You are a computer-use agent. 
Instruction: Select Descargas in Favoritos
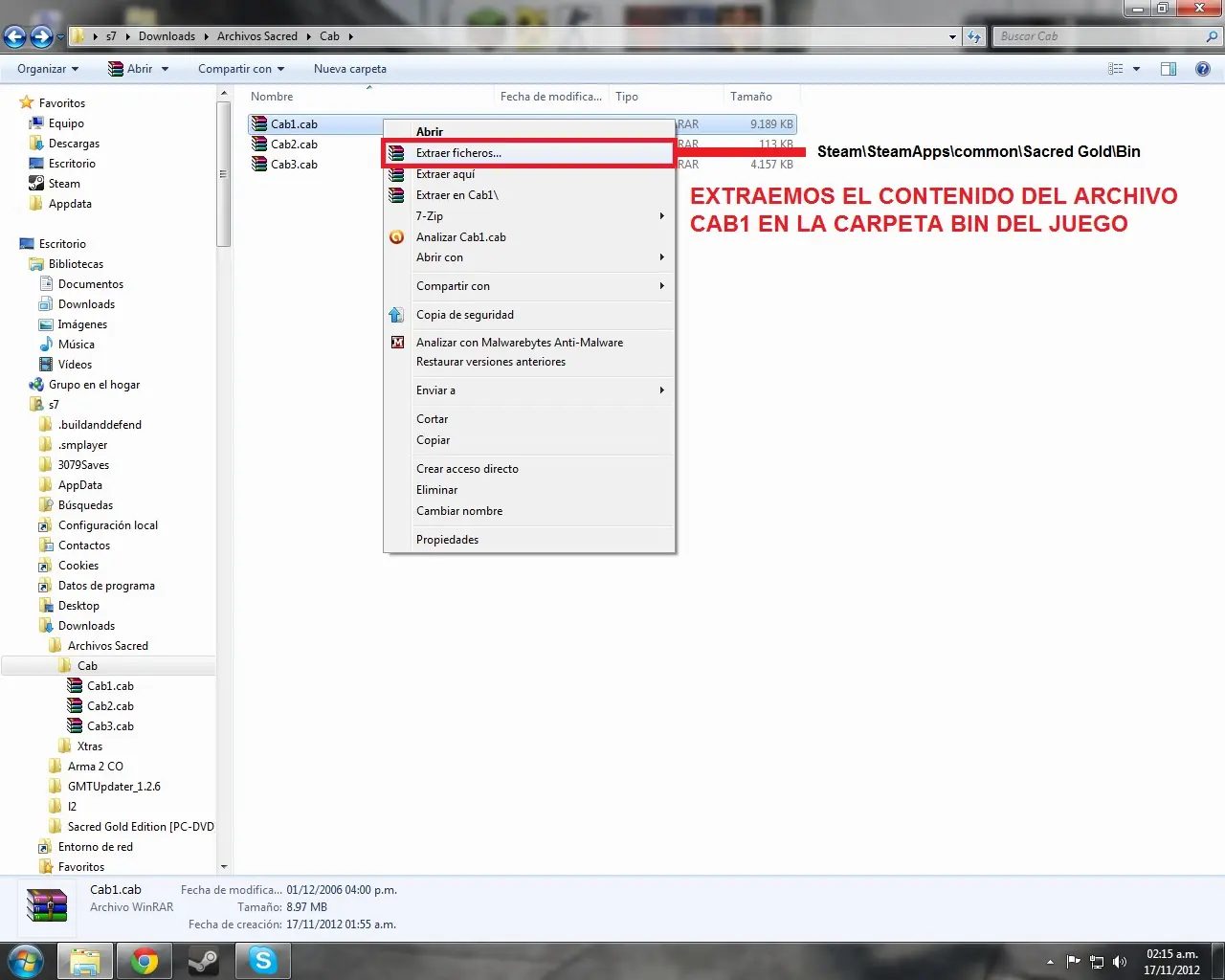[x=74, y=144]
